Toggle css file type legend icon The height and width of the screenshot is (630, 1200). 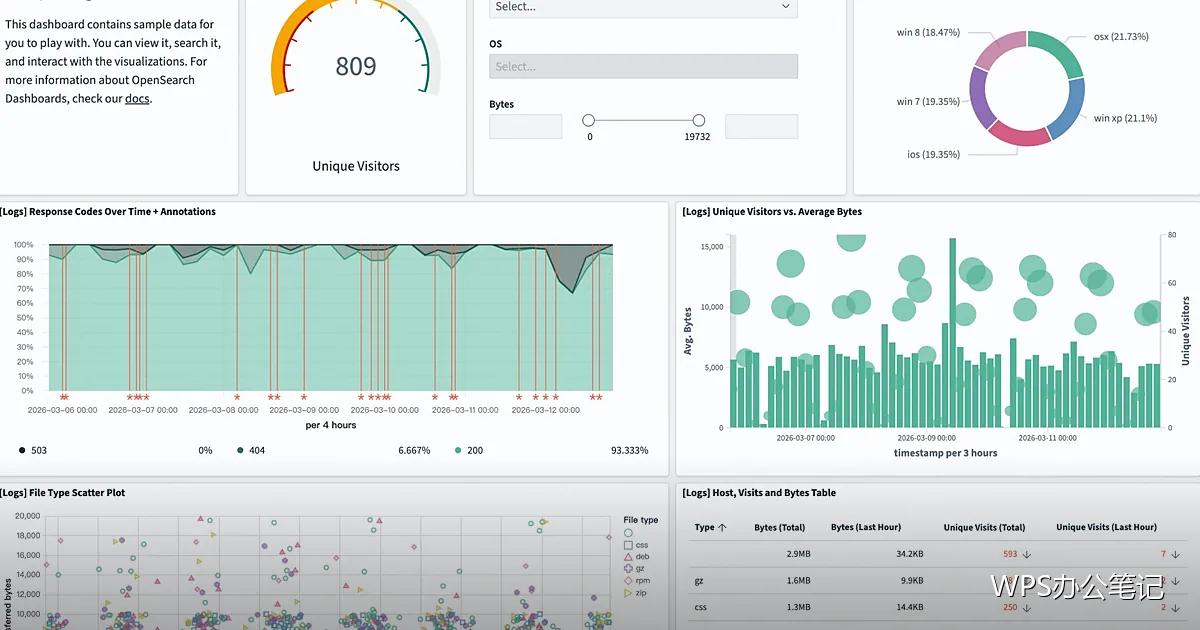coord(628,545)
